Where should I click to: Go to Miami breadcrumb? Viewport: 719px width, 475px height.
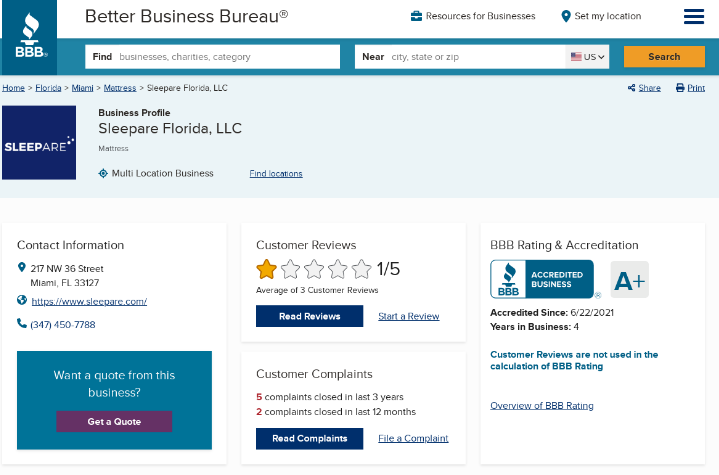[x=83, y=88]
